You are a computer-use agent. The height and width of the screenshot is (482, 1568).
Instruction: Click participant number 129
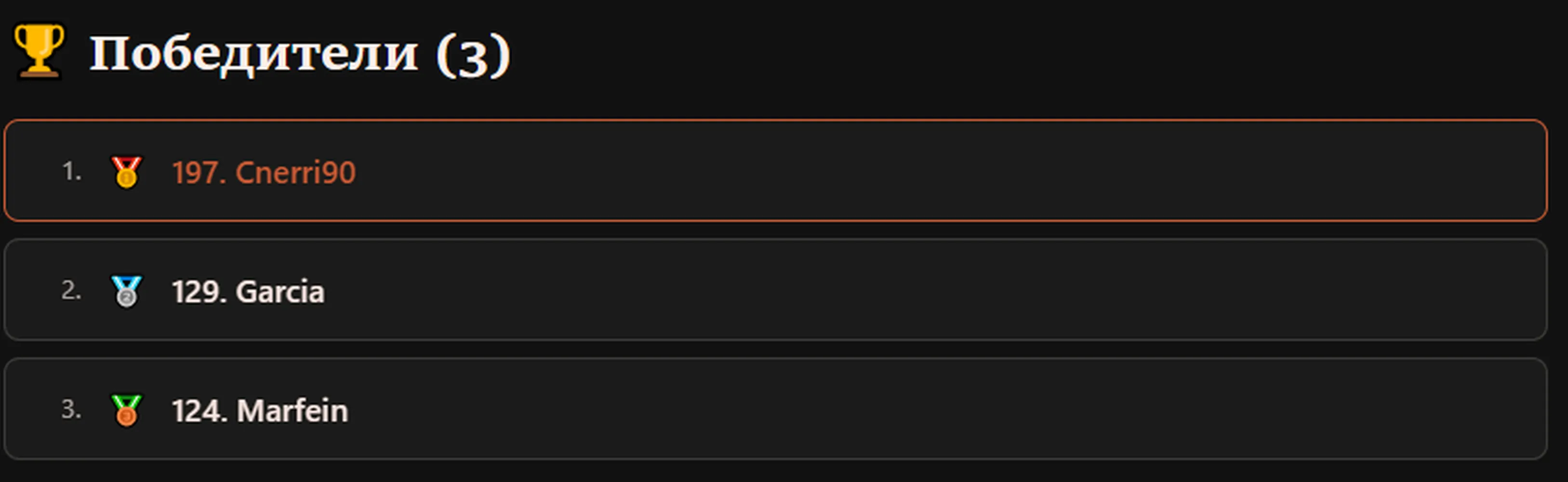(199, 292)
